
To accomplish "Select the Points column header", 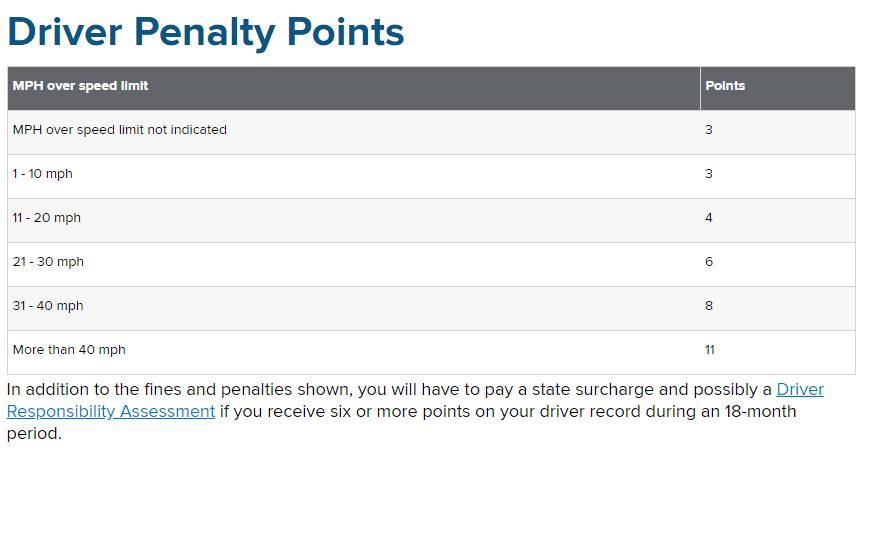I will (778, 88).
